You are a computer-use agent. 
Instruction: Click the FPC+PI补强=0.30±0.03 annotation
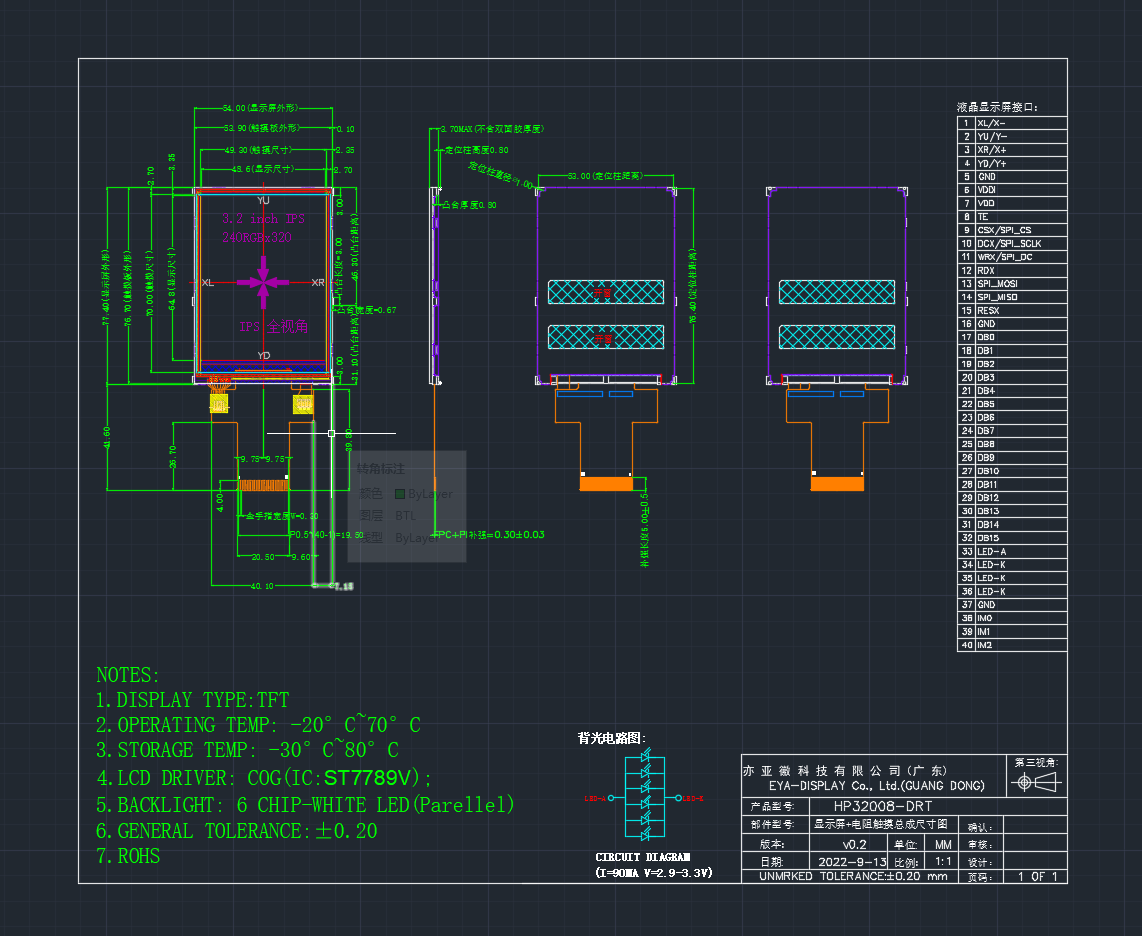489,535
